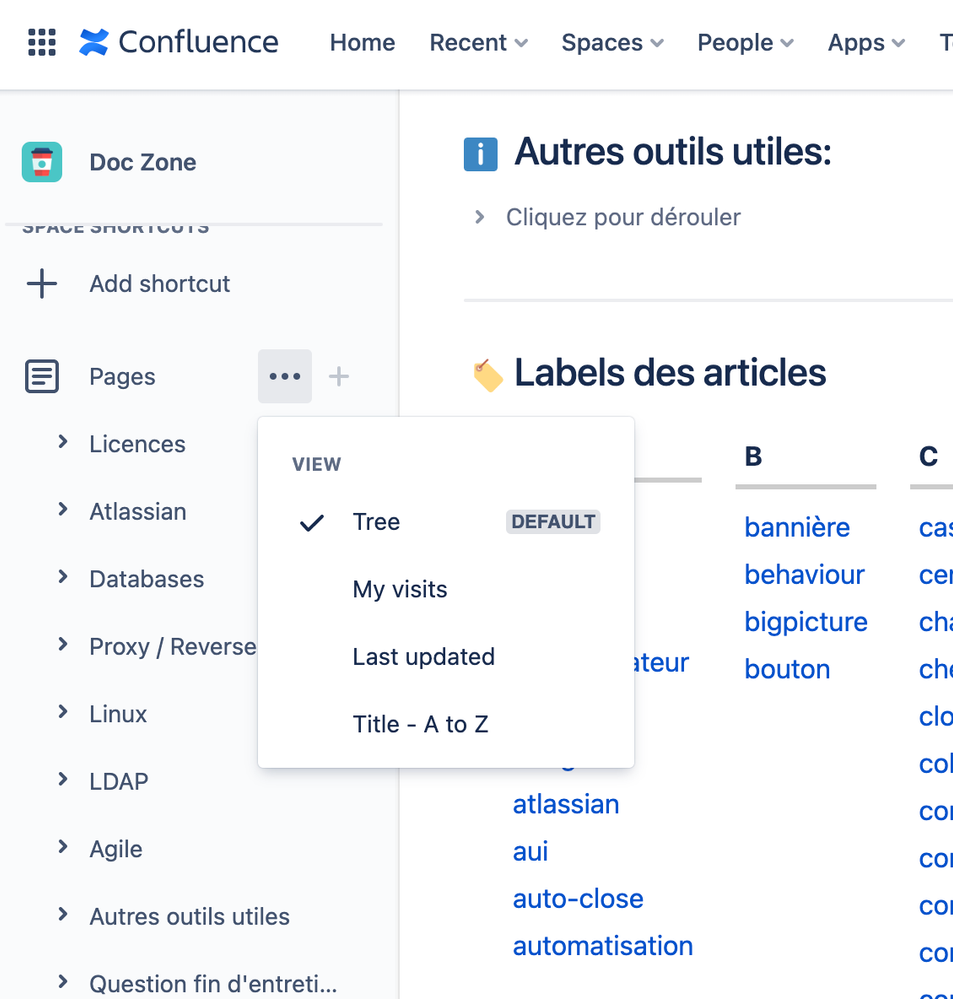
Task: Click the Pages document icon
Action: pos(42,376)
